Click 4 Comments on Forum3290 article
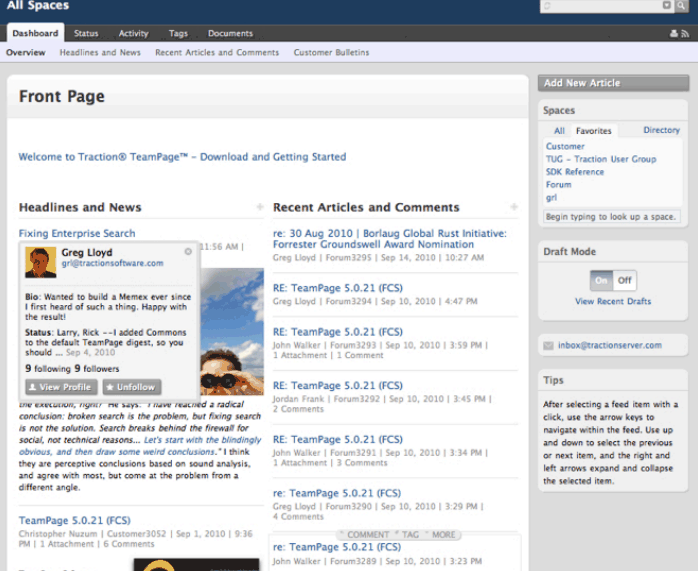 click(298, 517)
